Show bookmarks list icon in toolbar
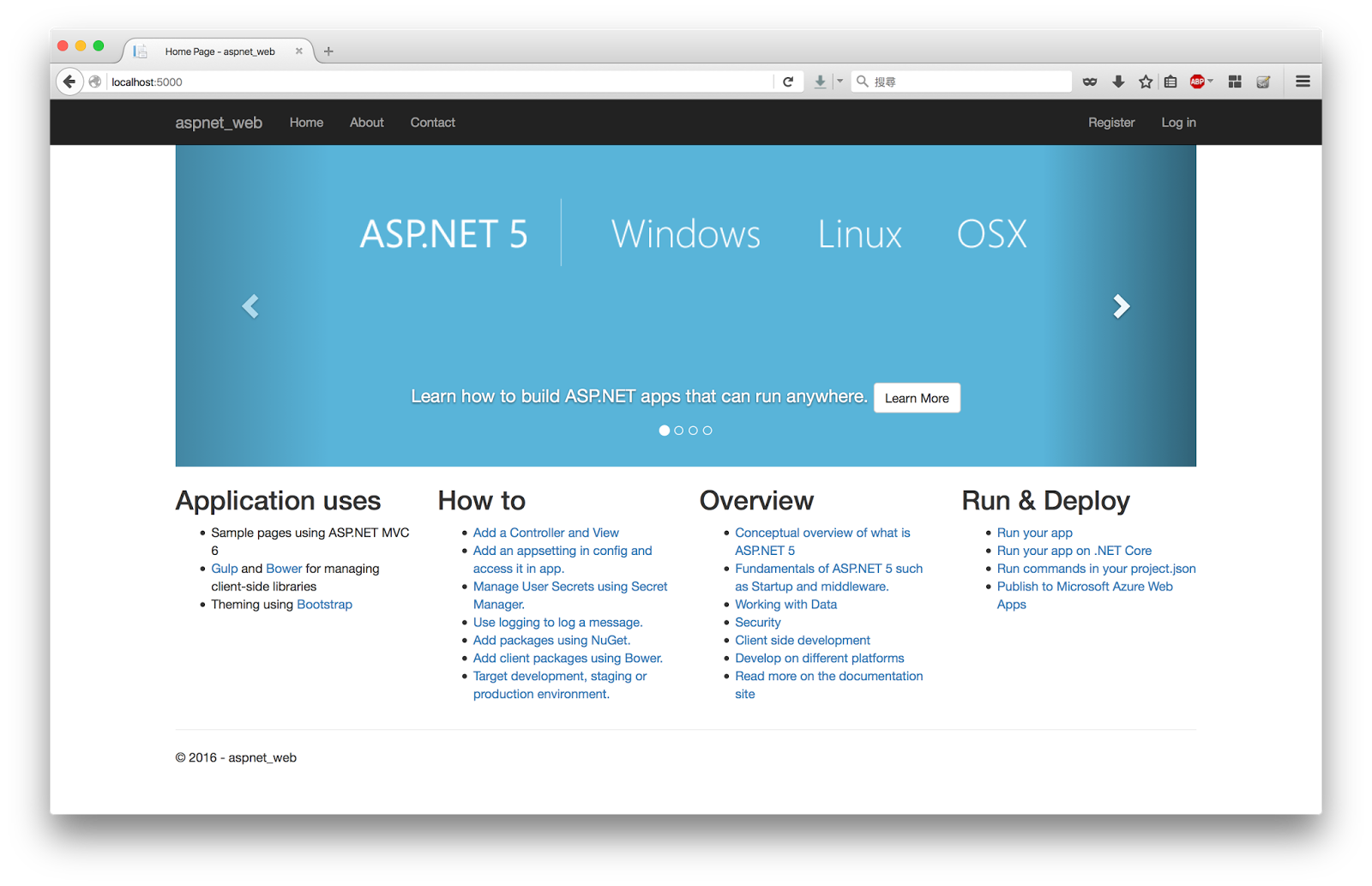 click(x=1170, y=81)
